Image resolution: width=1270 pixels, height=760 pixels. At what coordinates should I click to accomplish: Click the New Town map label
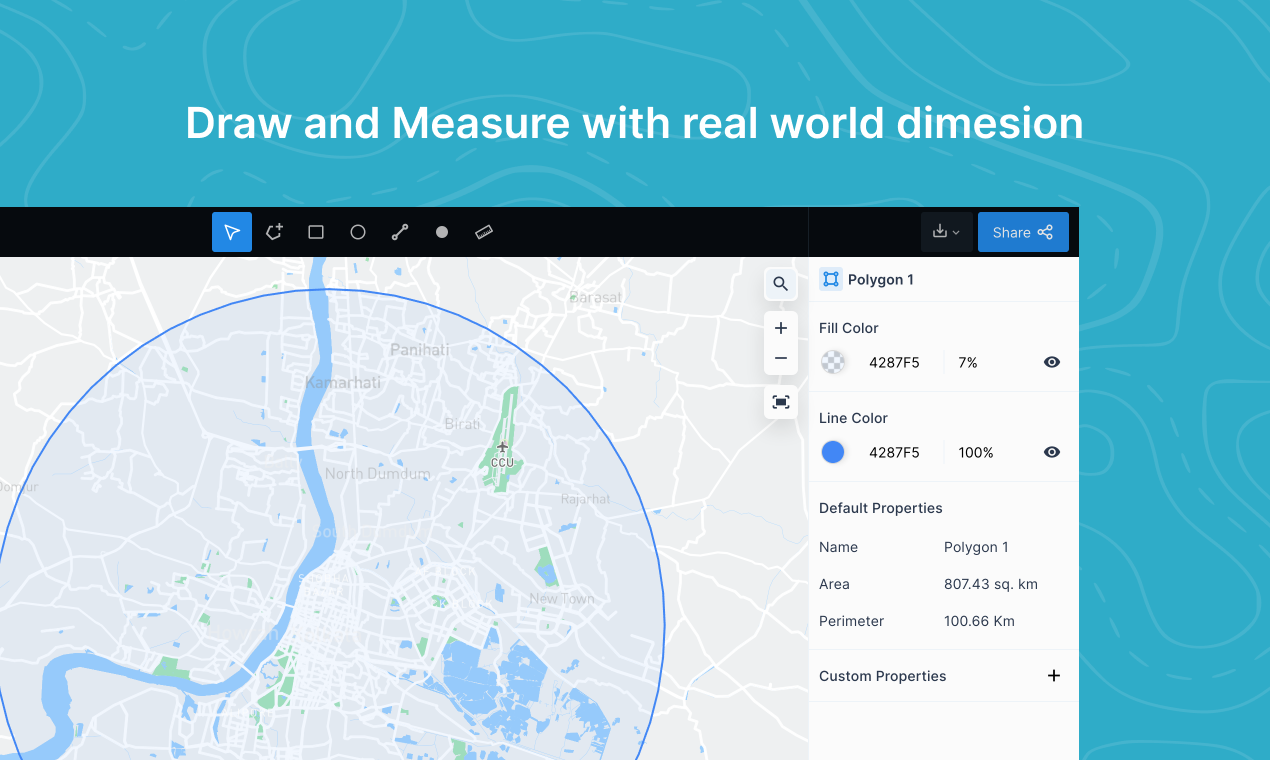[x=562, y=599]
